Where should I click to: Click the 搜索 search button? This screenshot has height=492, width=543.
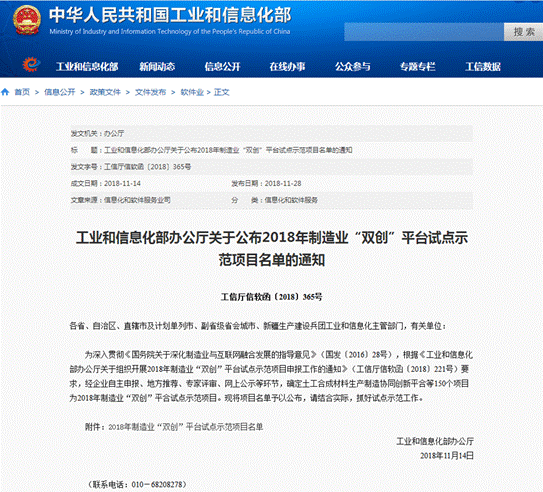[523, 32]
